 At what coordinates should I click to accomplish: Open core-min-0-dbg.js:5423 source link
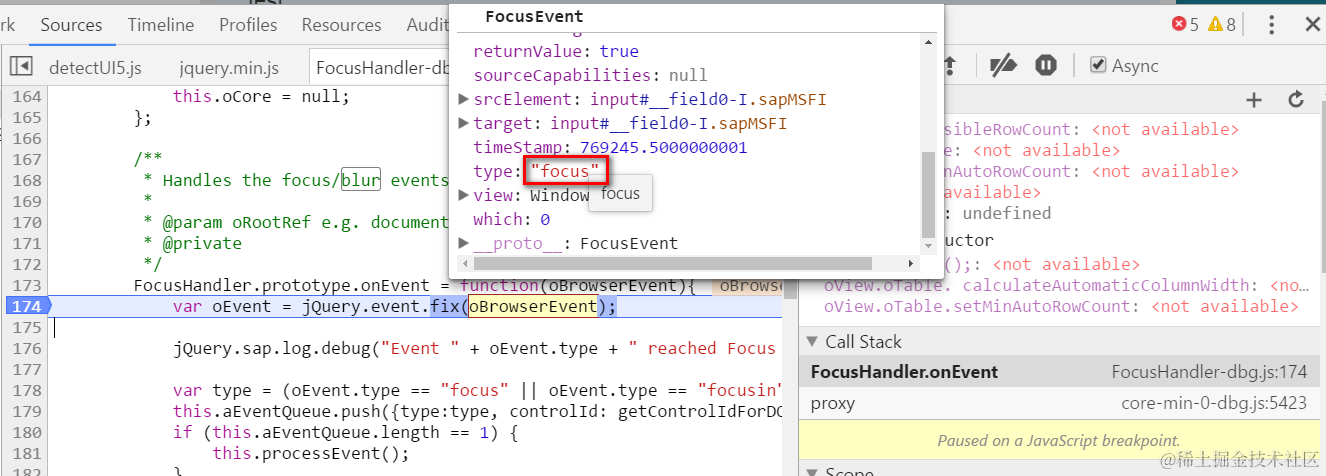click(1214, 403)
